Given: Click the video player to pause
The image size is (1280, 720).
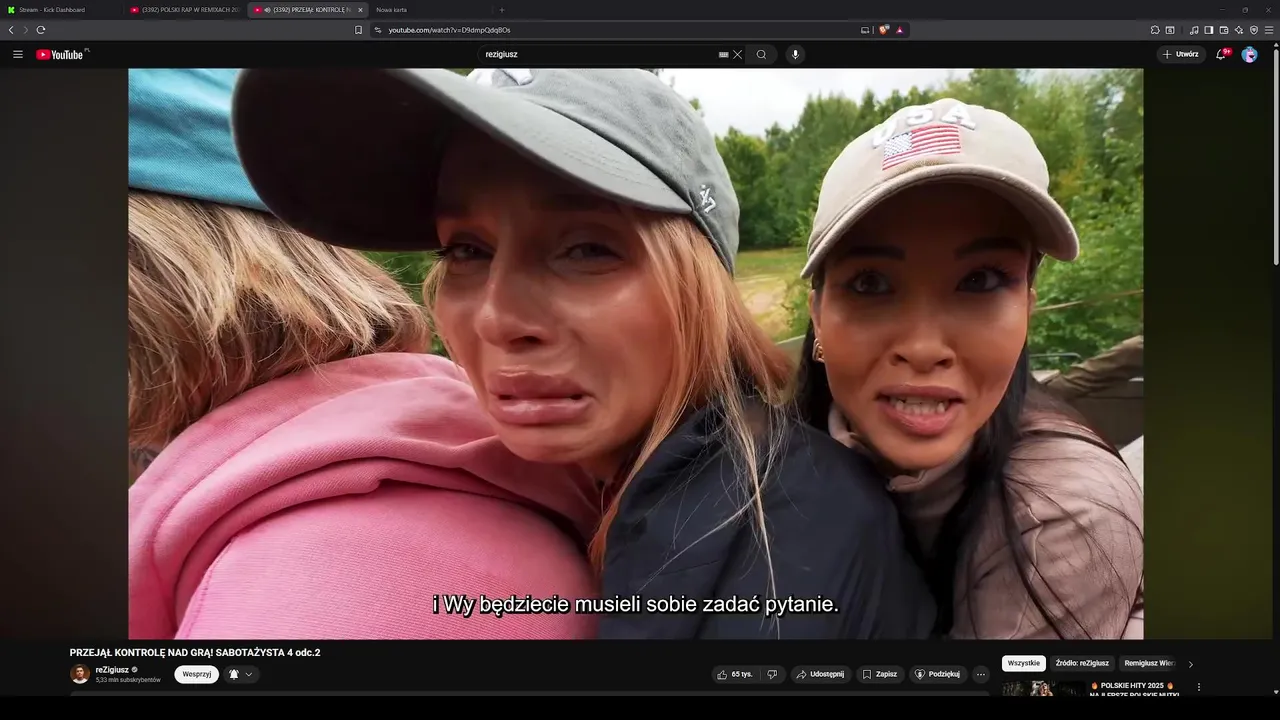Looking at the screenshot, I should (x=636, y=354).
